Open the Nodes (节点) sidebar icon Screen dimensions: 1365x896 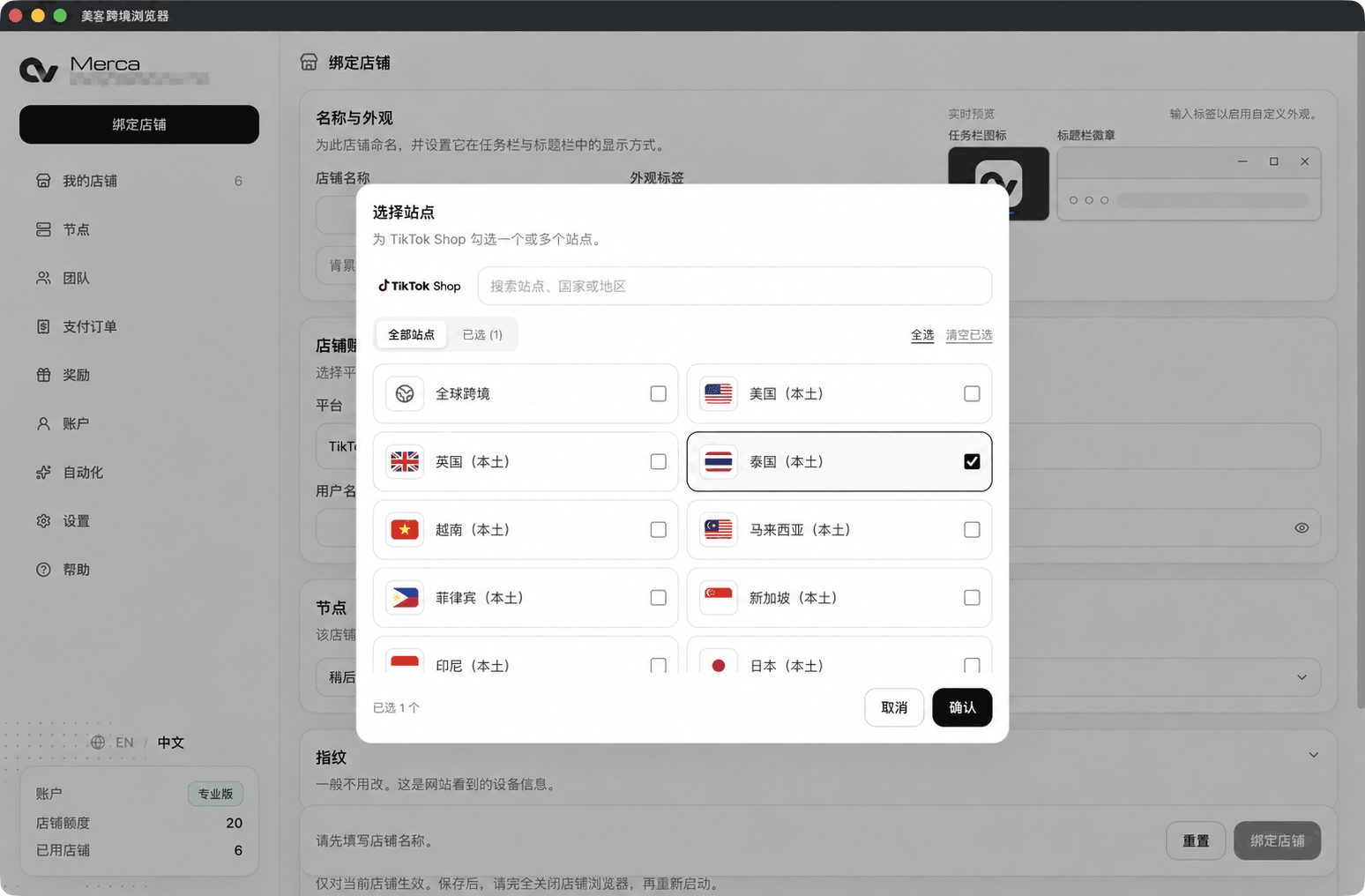(x=43, y=229)
